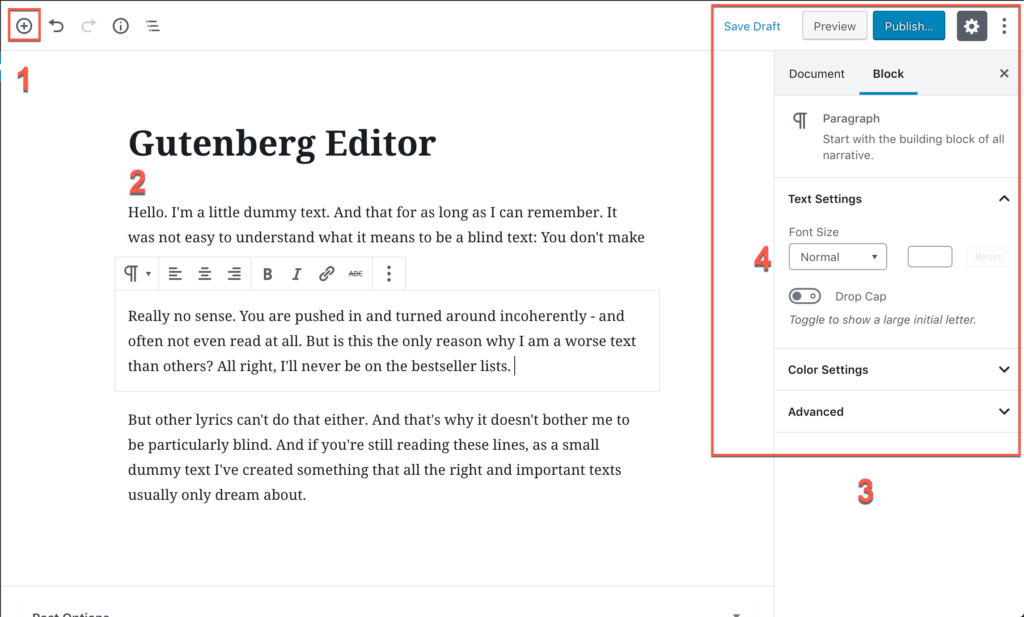Click Save Draft
1024x617 pixels.
tap(752, 26)
